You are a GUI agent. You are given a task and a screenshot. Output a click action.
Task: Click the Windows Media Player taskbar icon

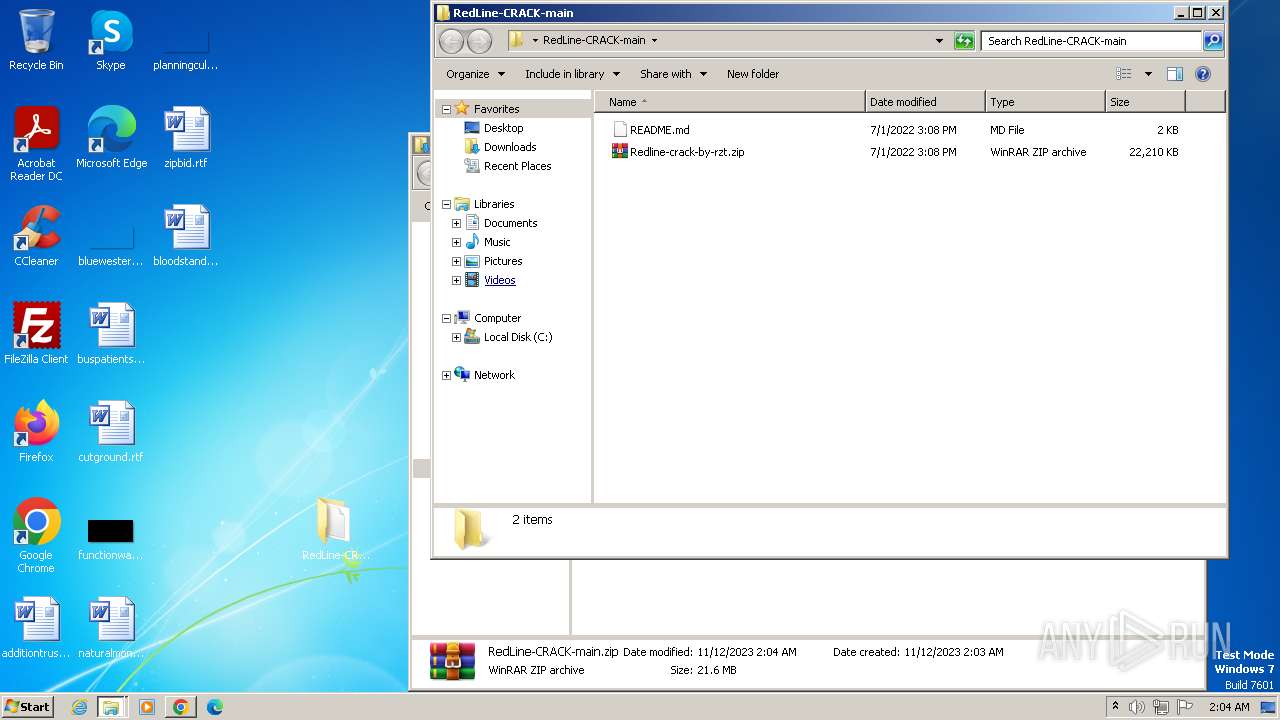[x=147, y=707]
